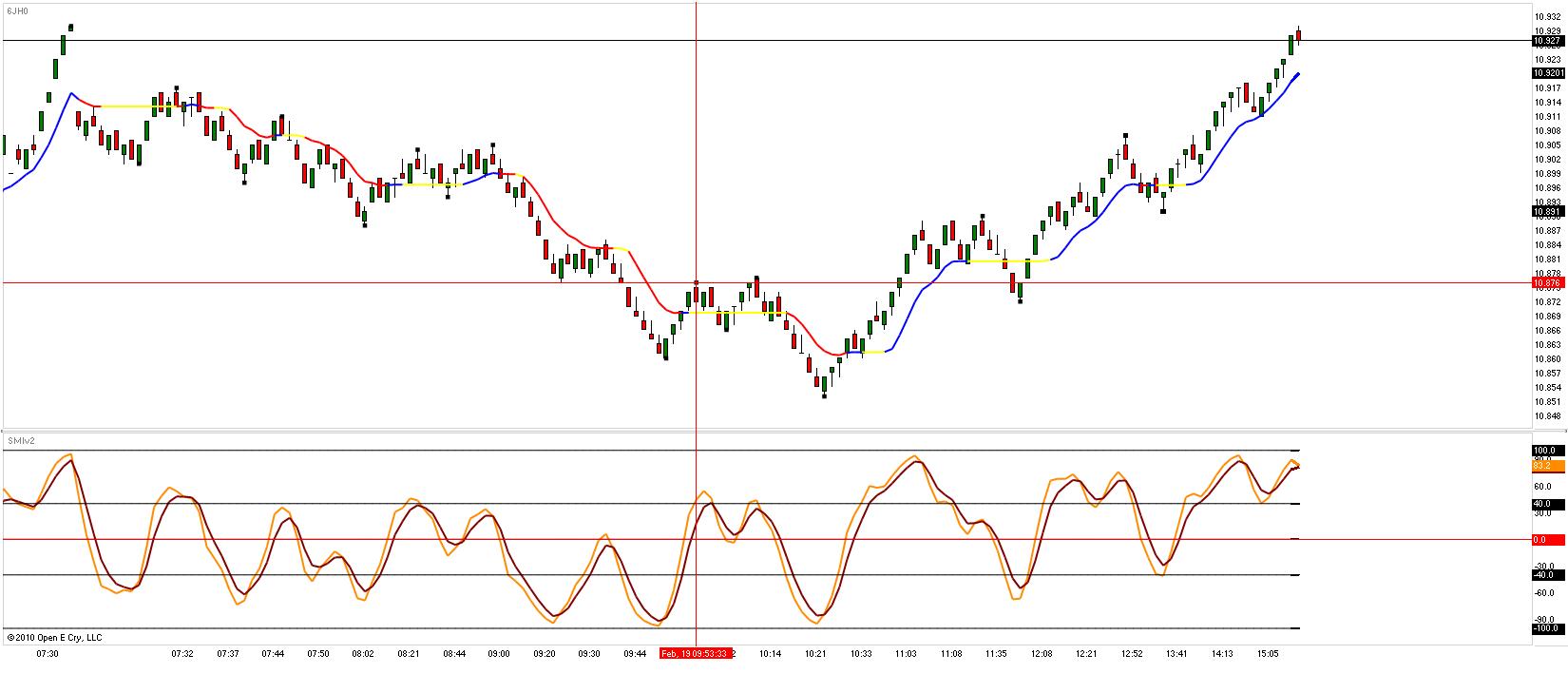Click the 12:08 time axis label
1568x674 pixels.
point(1042,654)
